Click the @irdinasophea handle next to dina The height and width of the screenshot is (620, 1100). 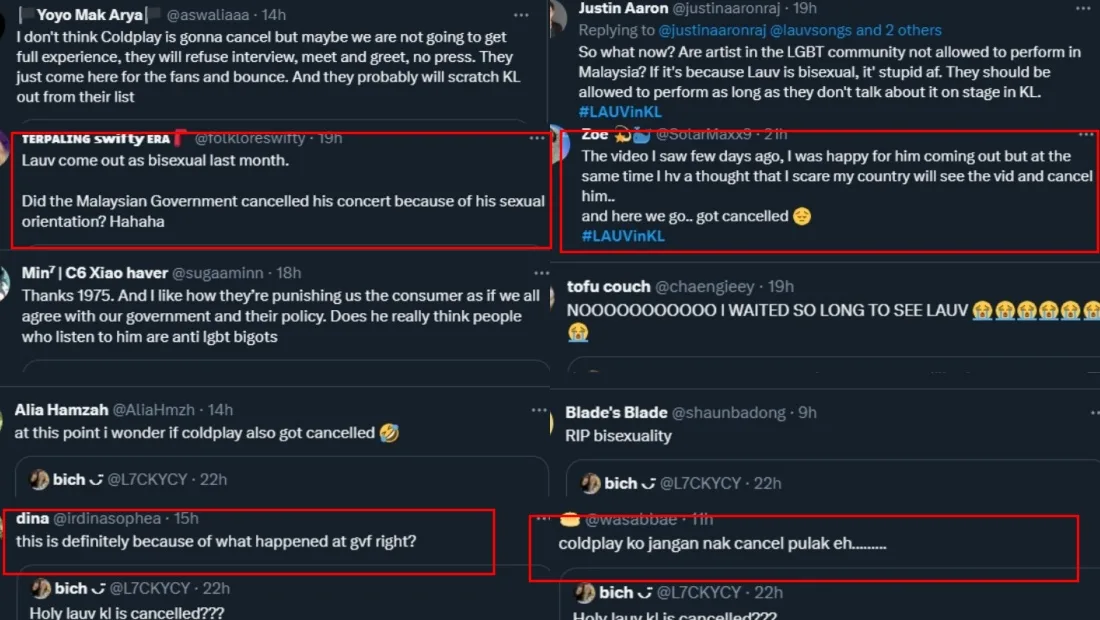point(111,518)
